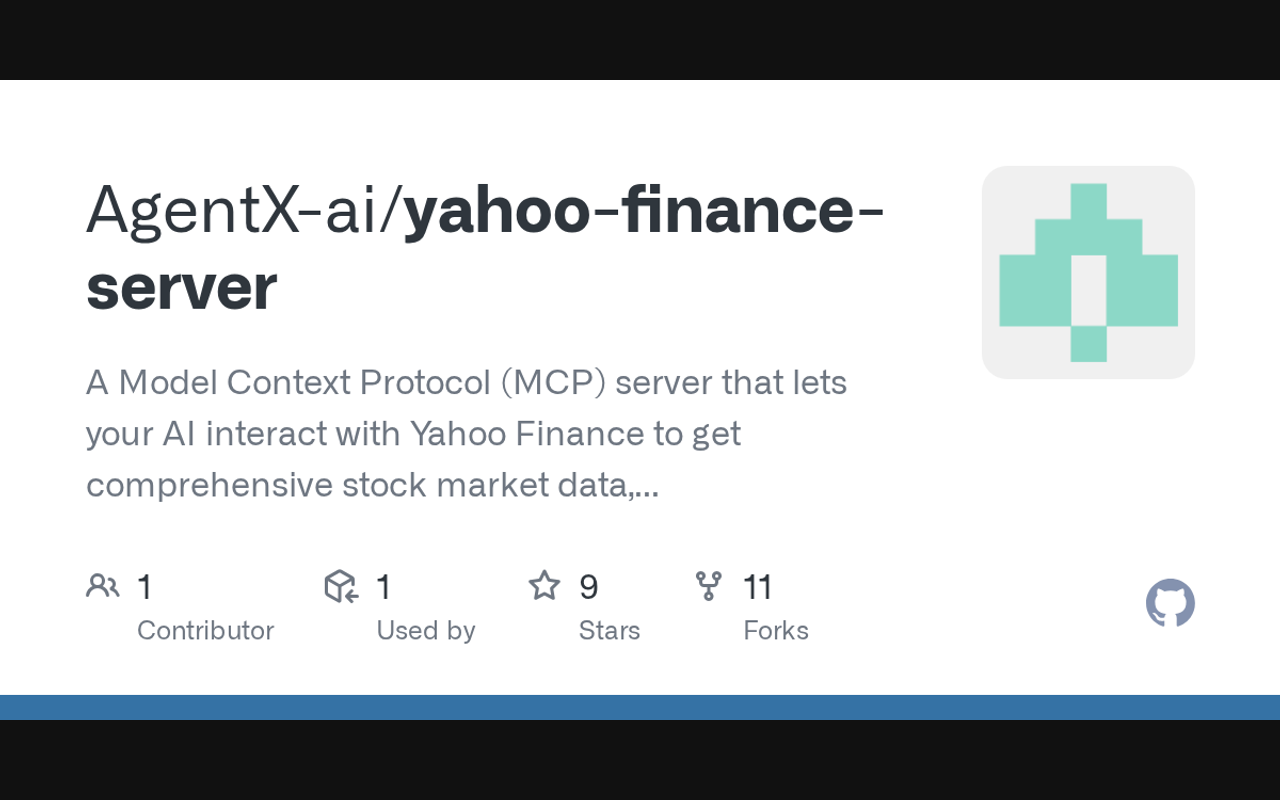Screen dimensions: 1280x800
Task: Click the Contributor people icon
Action: (x=102, y=586)
